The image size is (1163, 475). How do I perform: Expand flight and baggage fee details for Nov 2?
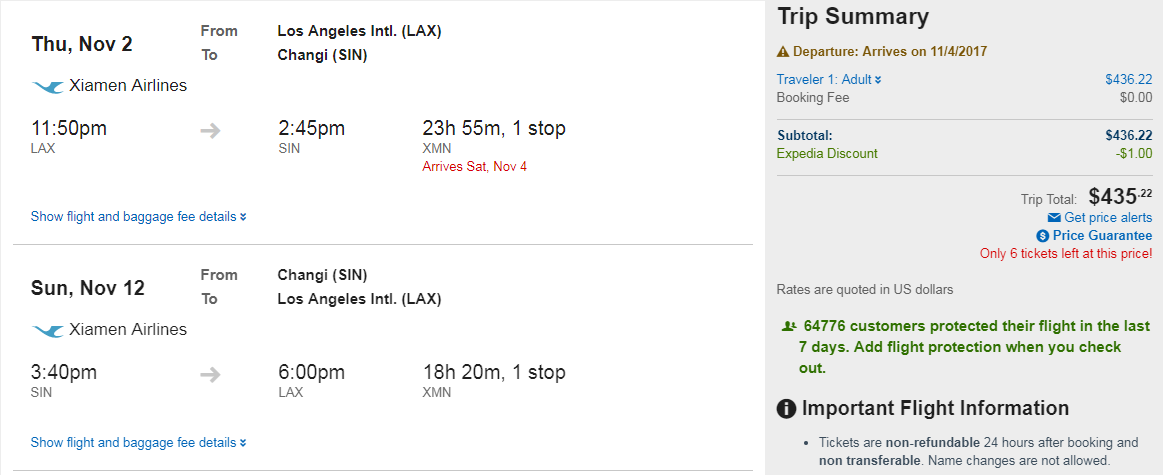point(138,217)
